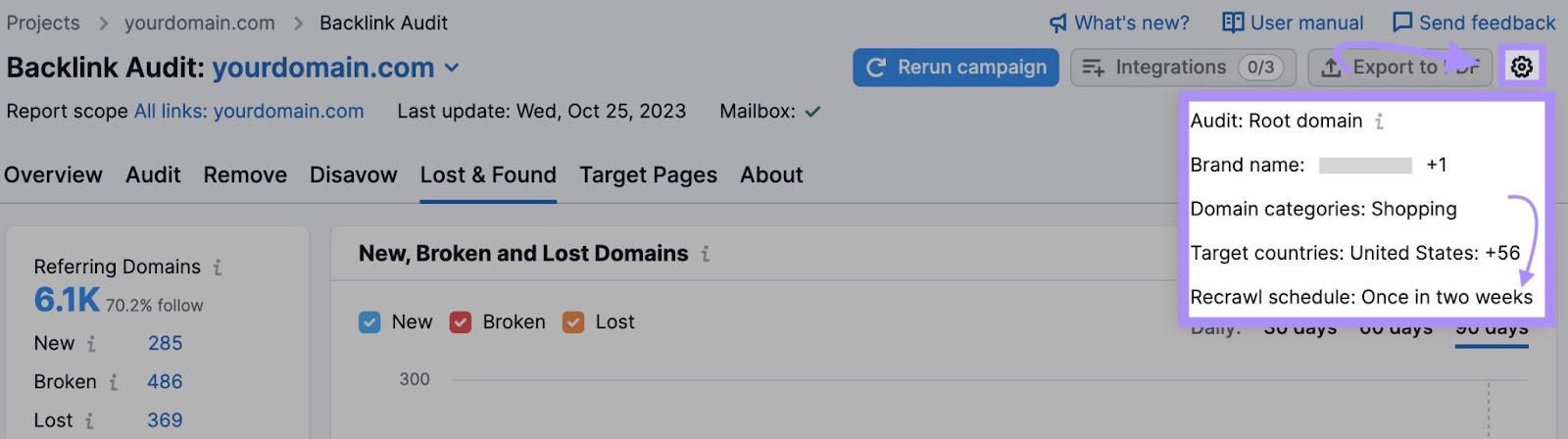Expand the yourdomain.com project dropdown
The width and height of the screenshot is (1568, 439).
[x=452, y=68]
